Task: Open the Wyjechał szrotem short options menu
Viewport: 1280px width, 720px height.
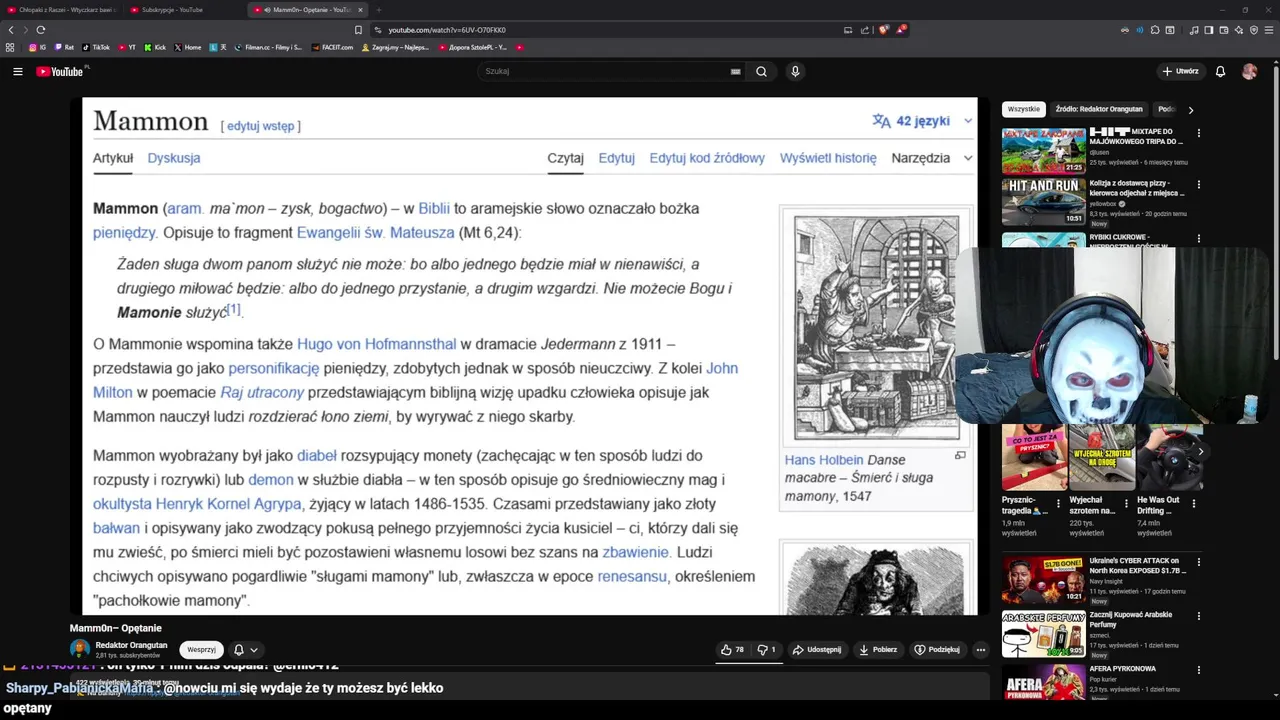Action: point(1126,503)
